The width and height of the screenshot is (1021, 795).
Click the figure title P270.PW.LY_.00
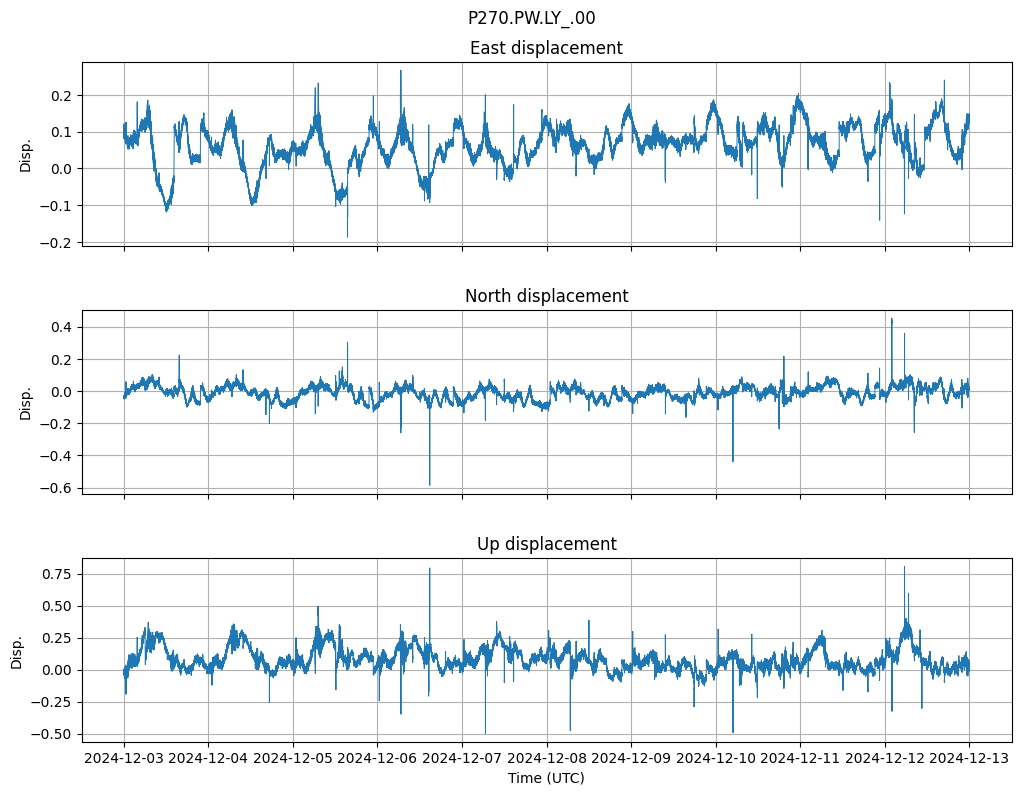pyautogui.click(x=531, y=18)
